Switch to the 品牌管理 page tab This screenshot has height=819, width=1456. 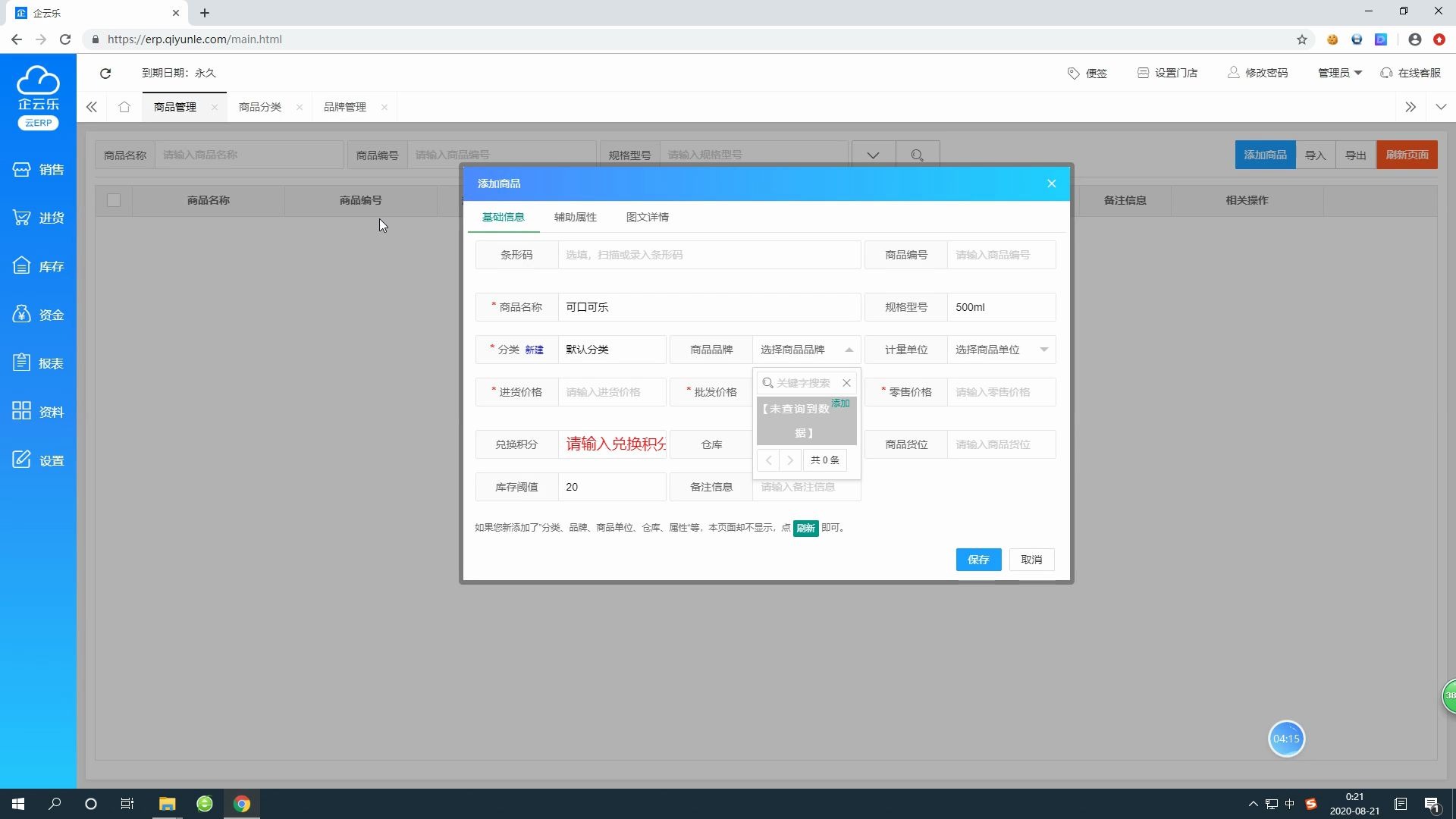345,107
